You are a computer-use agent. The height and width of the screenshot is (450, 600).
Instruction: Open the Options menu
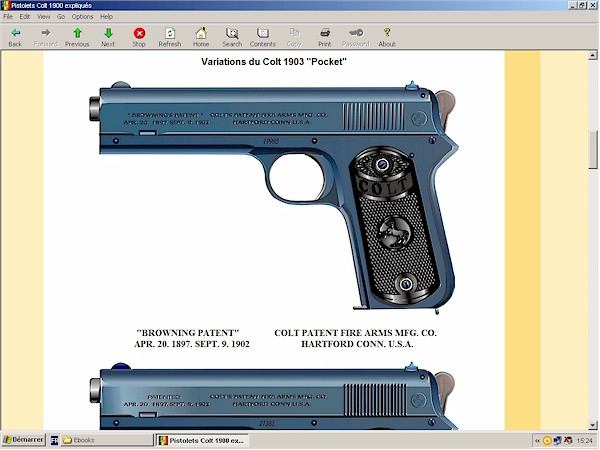82,16
